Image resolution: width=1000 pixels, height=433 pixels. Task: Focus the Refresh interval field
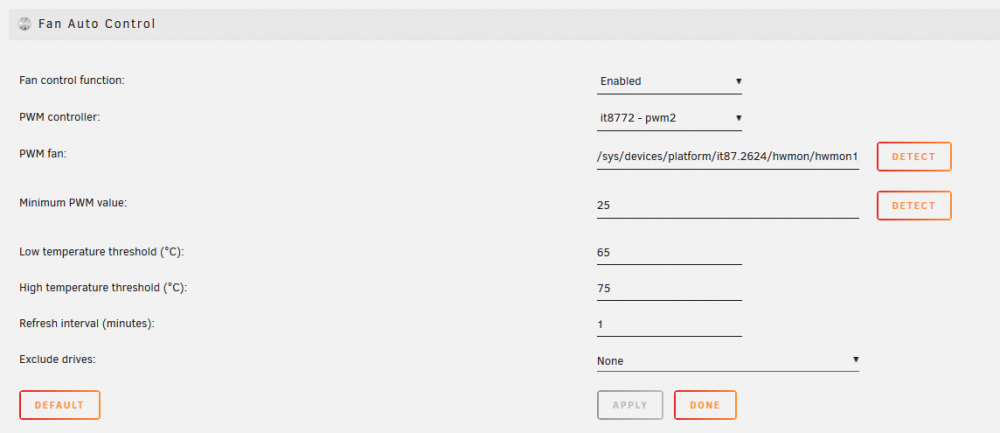coord(669,325)
